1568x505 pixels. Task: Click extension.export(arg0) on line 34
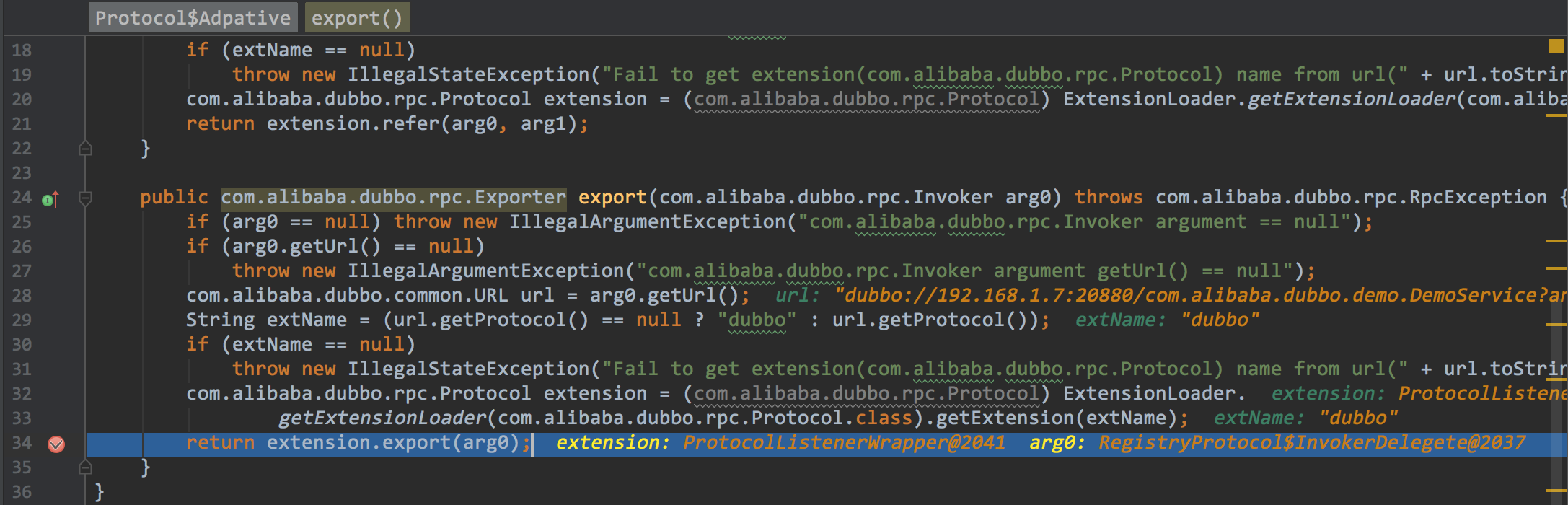(x=393, y=443)
